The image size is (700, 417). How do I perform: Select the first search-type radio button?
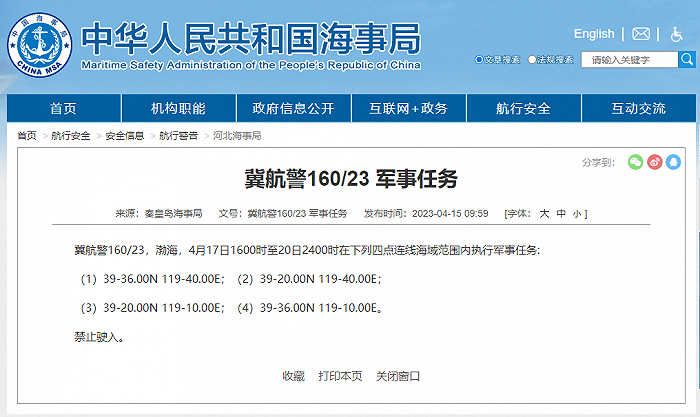(x=479, y=59)
